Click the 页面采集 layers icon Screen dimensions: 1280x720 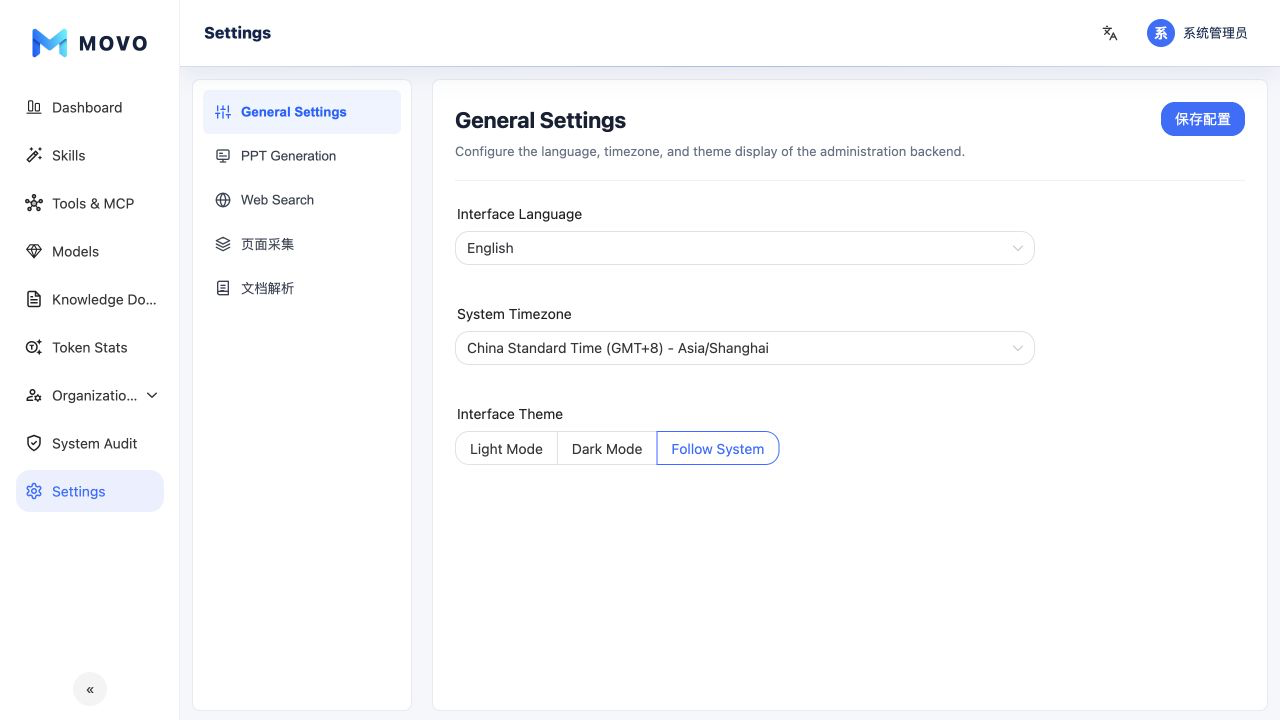click(223, 244)
